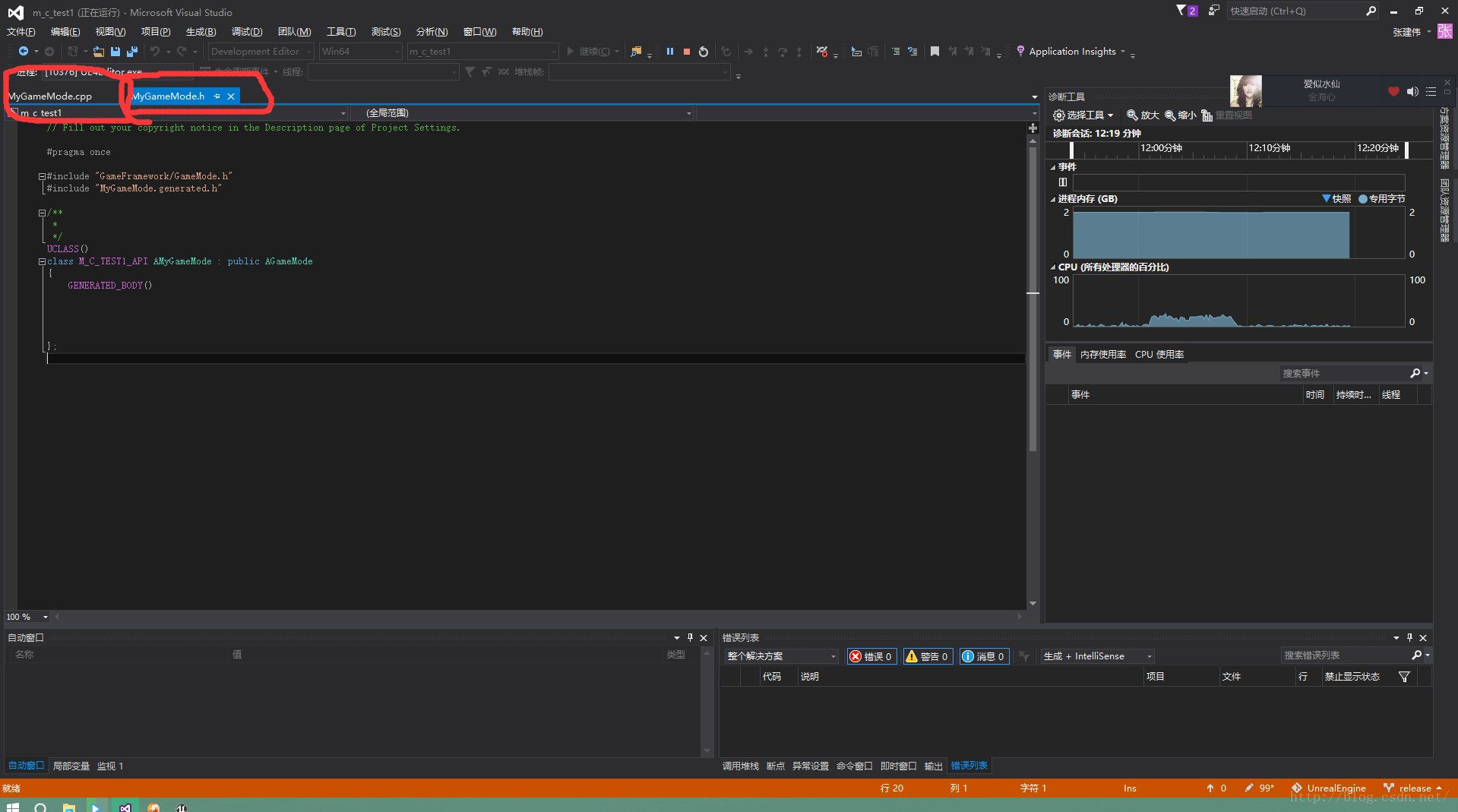
Task: Open the 调试(D) menu
Action: (x=247, y=32)
